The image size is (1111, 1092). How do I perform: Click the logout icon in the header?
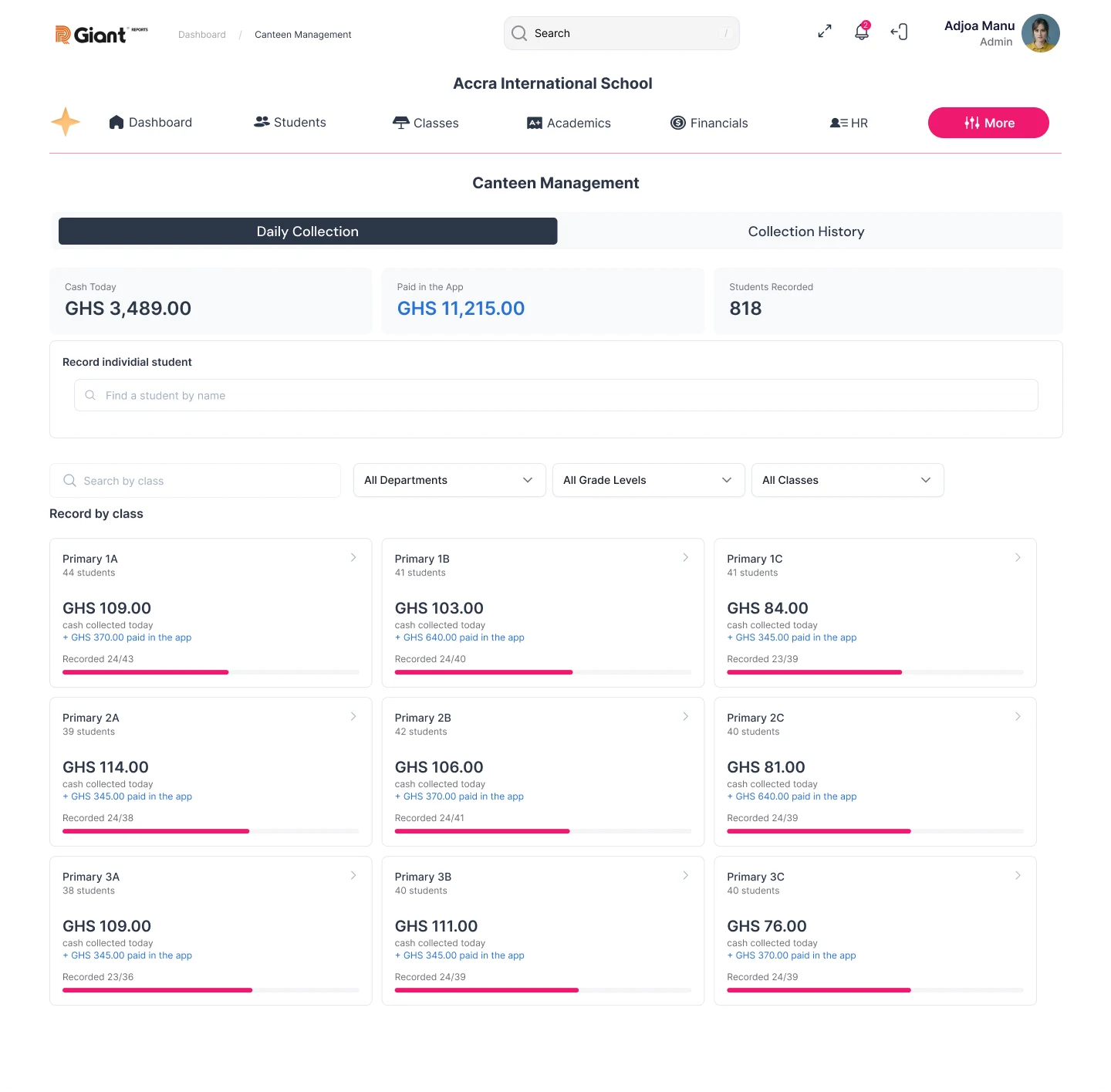pyautogui.click(x=899, y=32)
